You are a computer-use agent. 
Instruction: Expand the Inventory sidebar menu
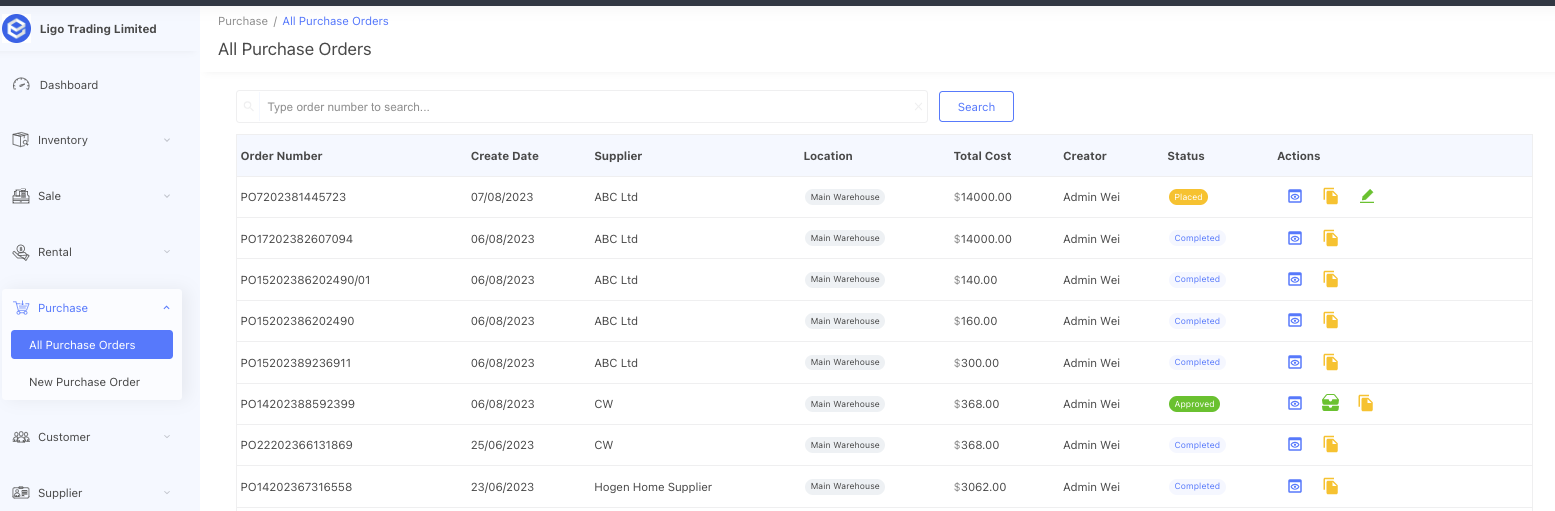[166, 140]
